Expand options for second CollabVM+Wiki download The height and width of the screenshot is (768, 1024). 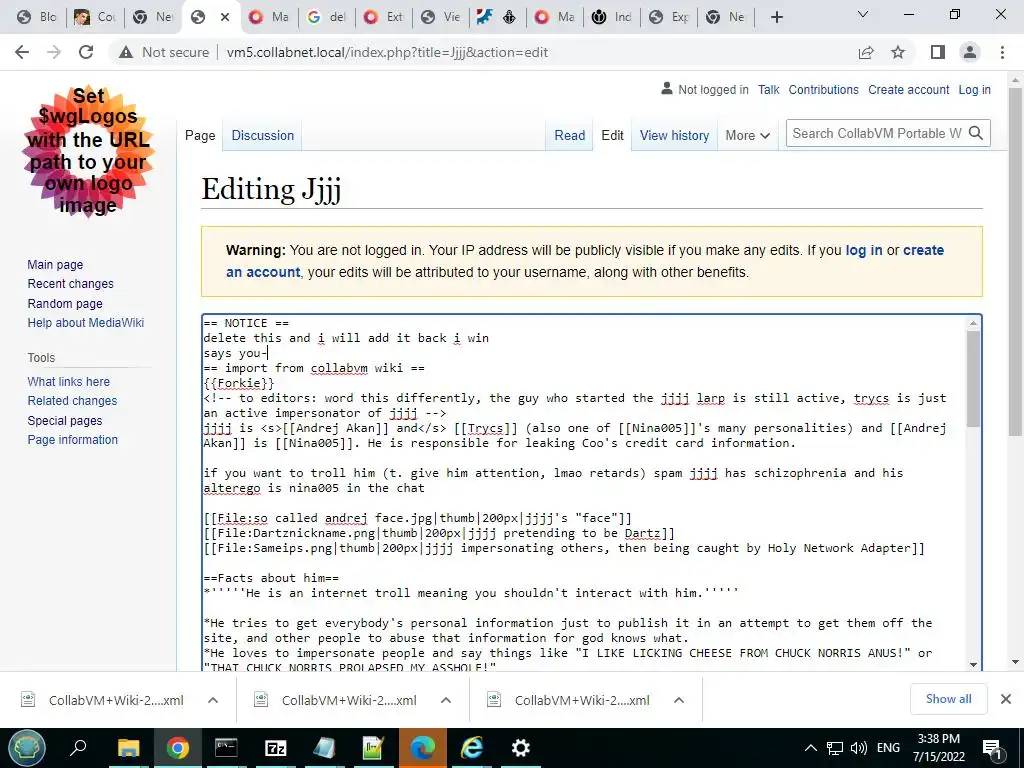446,700
